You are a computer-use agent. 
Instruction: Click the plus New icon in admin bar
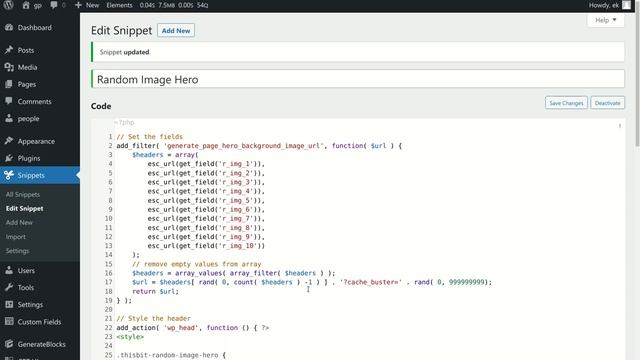pyautogui.click(x=78, y=5)
